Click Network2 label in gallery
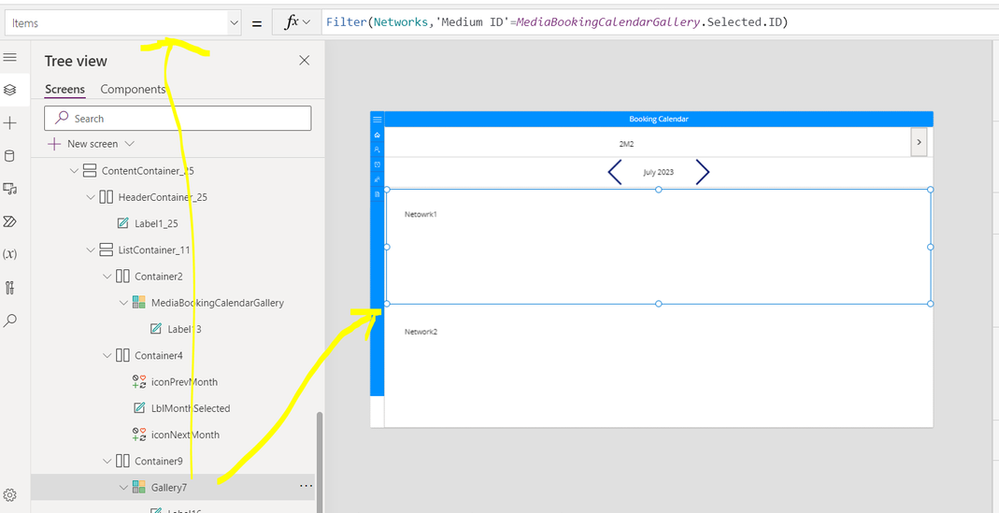Viewport: 999px width, 513px height. click(x=421, y=331)
